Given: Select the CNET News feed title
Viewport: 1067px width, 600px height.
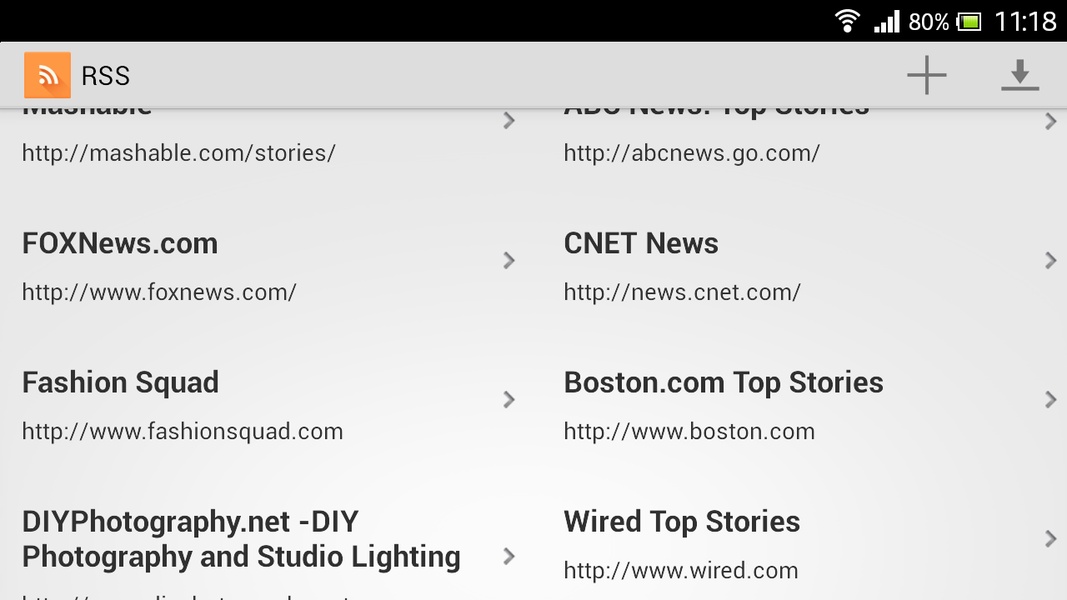Looking at the screenshot, I should (641, 244).
